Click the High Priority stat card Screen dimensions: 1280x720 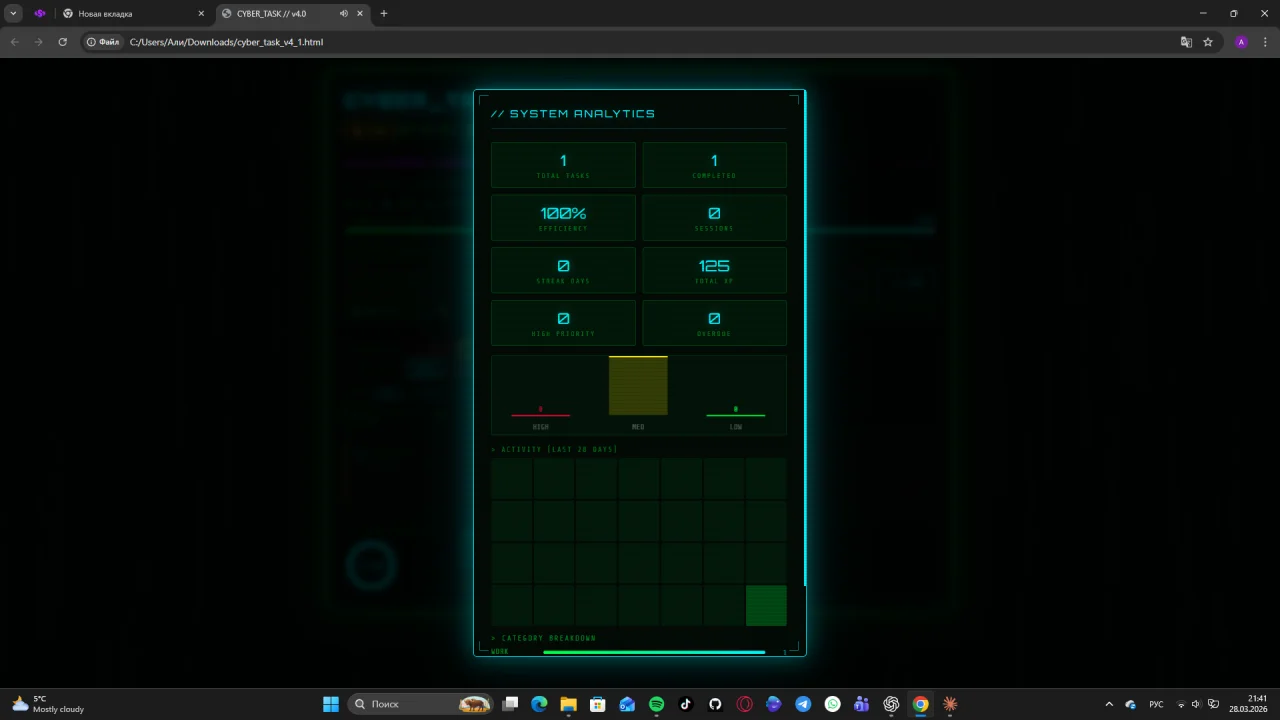(563, 323)
